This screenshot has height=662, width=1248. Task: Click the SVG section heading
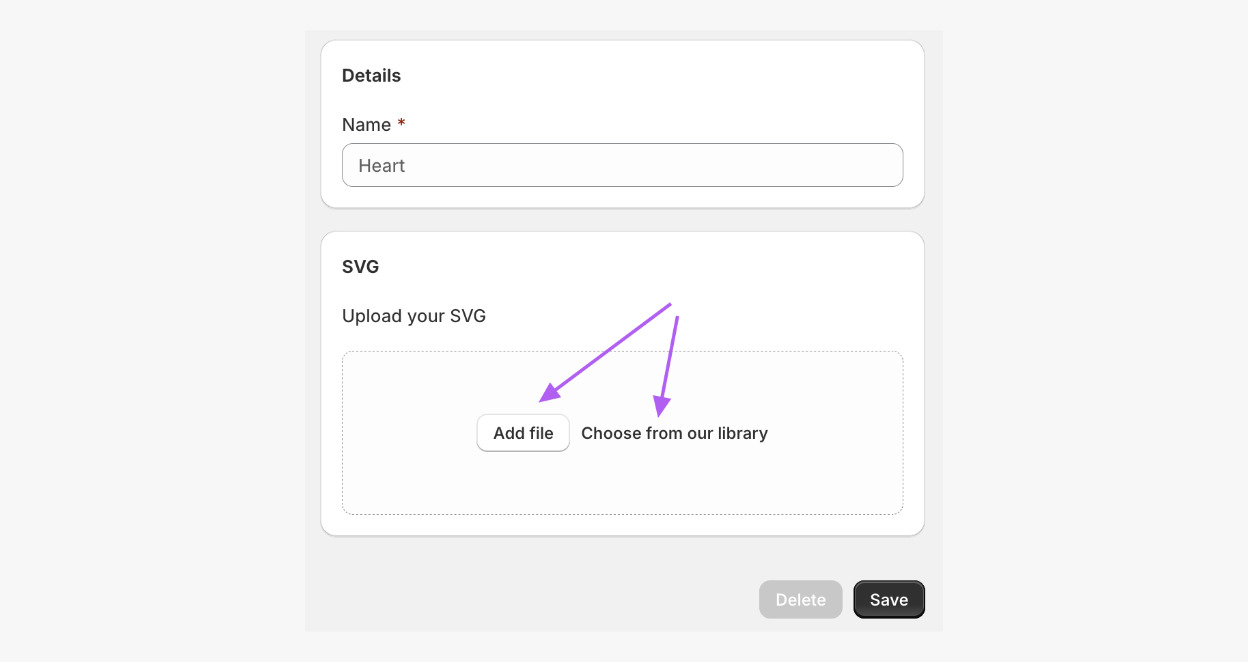click(360, 267)
